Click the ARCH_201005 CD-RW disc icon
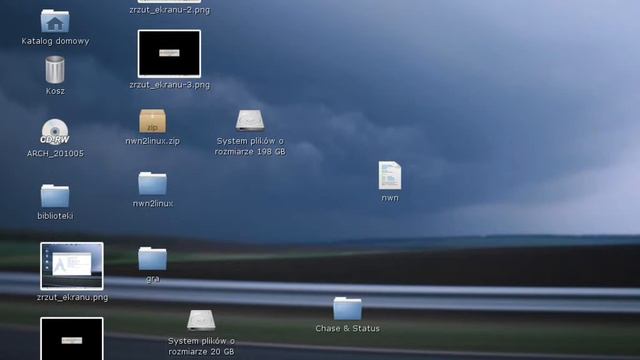Viewport: 640px width, 360px height. 55,131
